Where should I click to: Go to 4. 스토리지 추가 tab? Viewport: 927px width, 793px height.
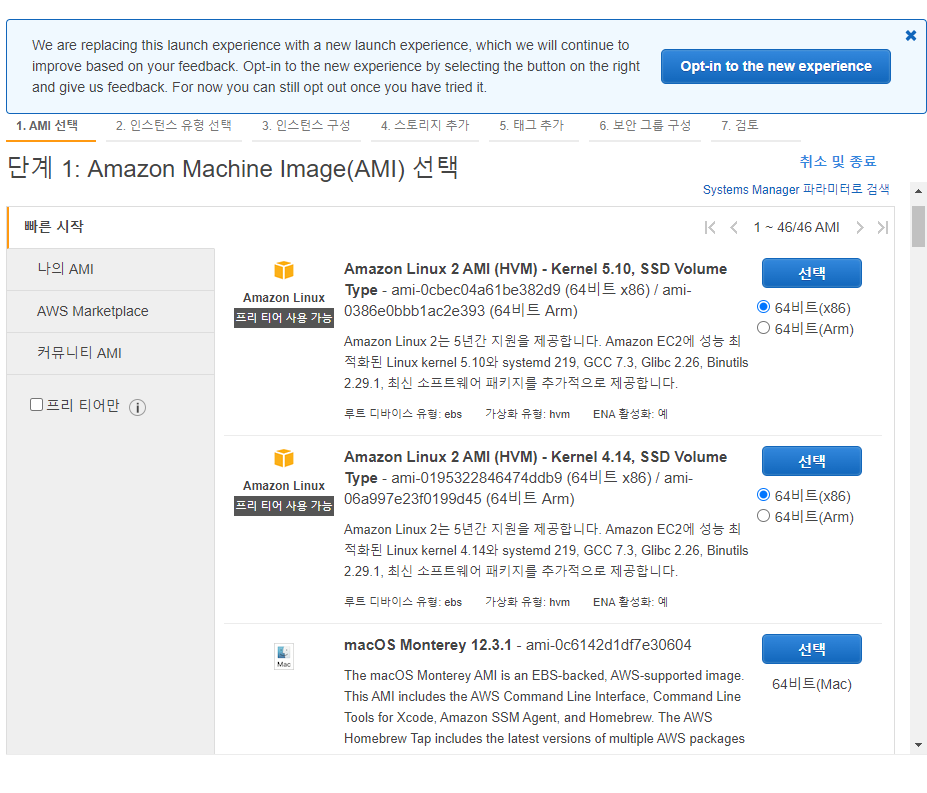(x=425, y=125)
